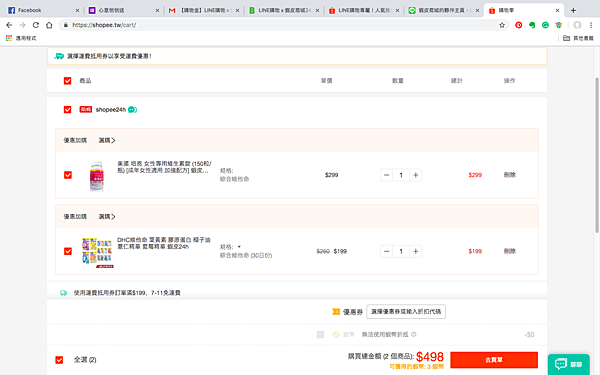Open the green chat widget button
Viewport: 600px width, 375px height.
(568, 364)
